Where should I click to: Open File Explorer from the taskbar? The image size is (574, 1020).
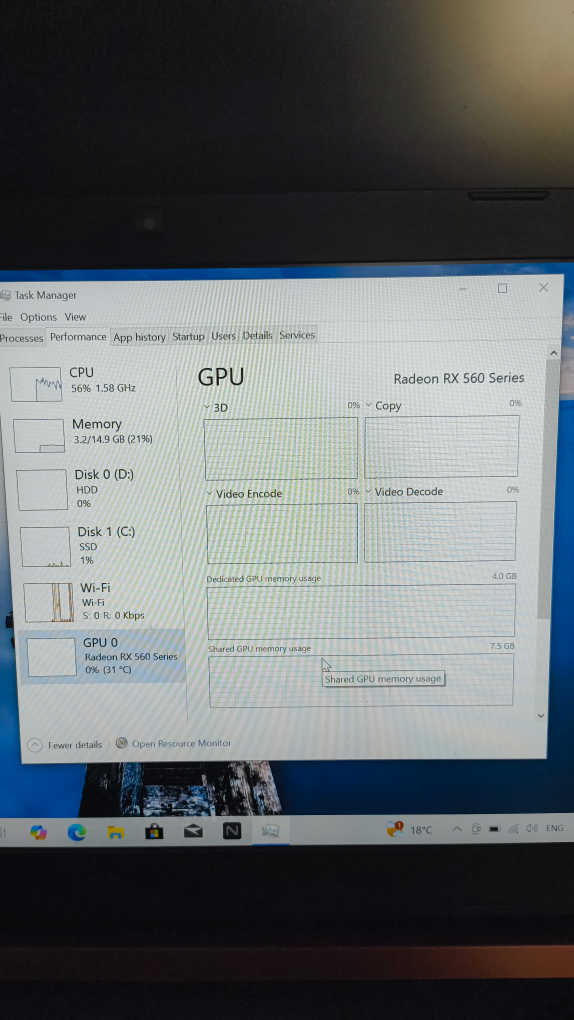tap(116, 831)
